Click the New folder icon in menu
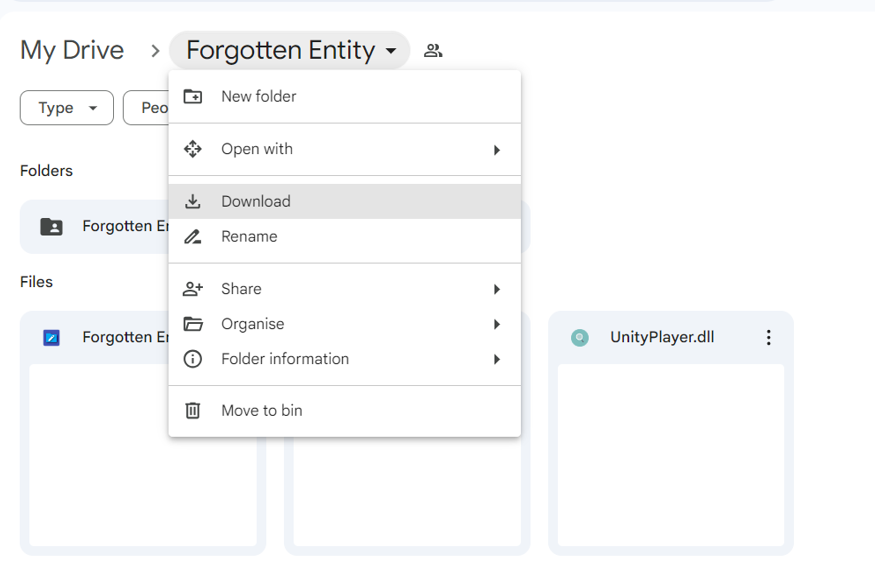The height and width of the screenshot is (577, 875). pos(193,97)
